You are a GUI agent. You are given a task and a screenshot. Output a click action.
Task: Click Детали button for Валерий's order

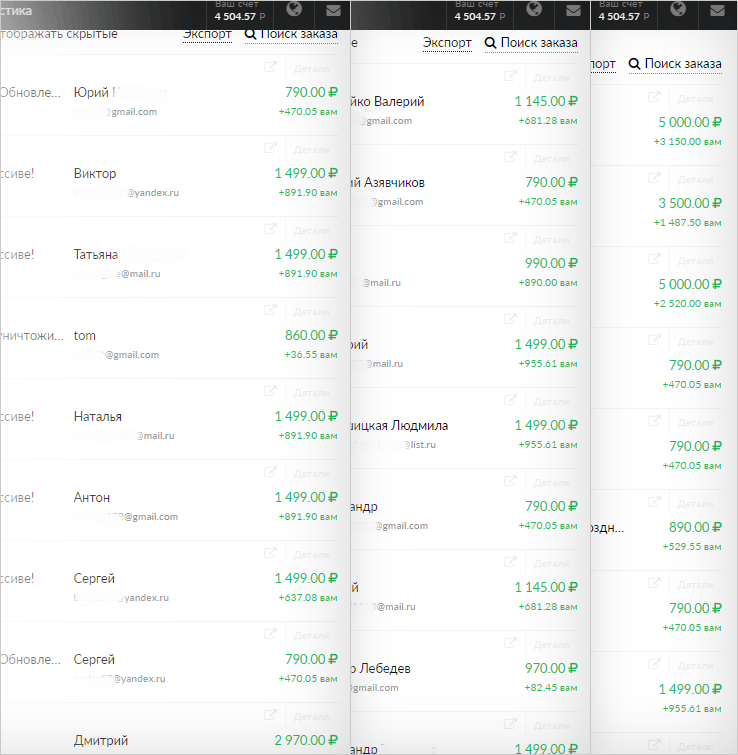pyautogui.click(x=552, y=77)
